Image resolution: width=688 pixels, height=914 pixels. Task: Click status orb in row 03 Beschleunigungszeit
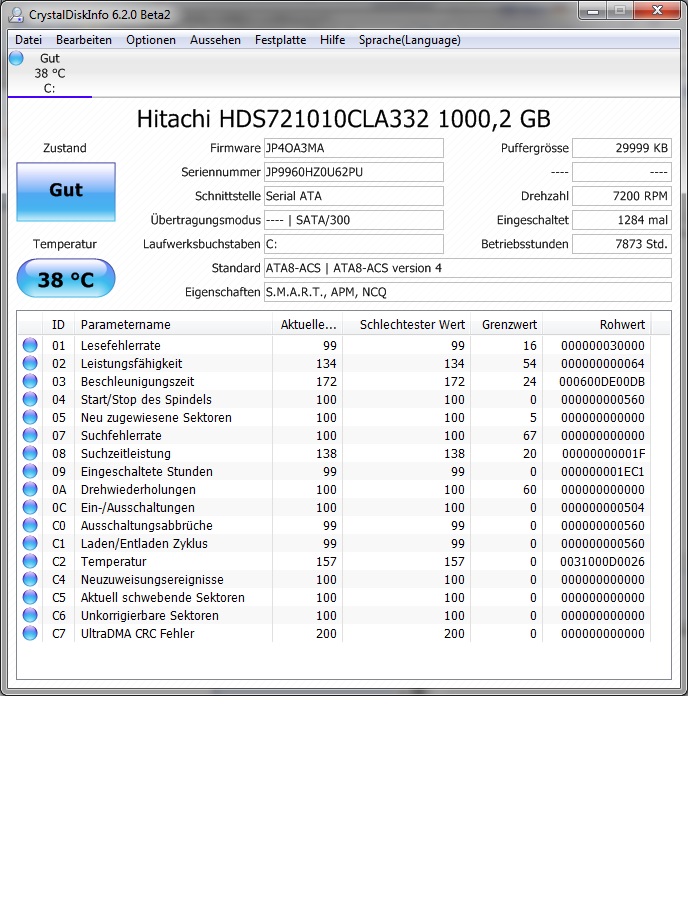click(x=30, y=381)
